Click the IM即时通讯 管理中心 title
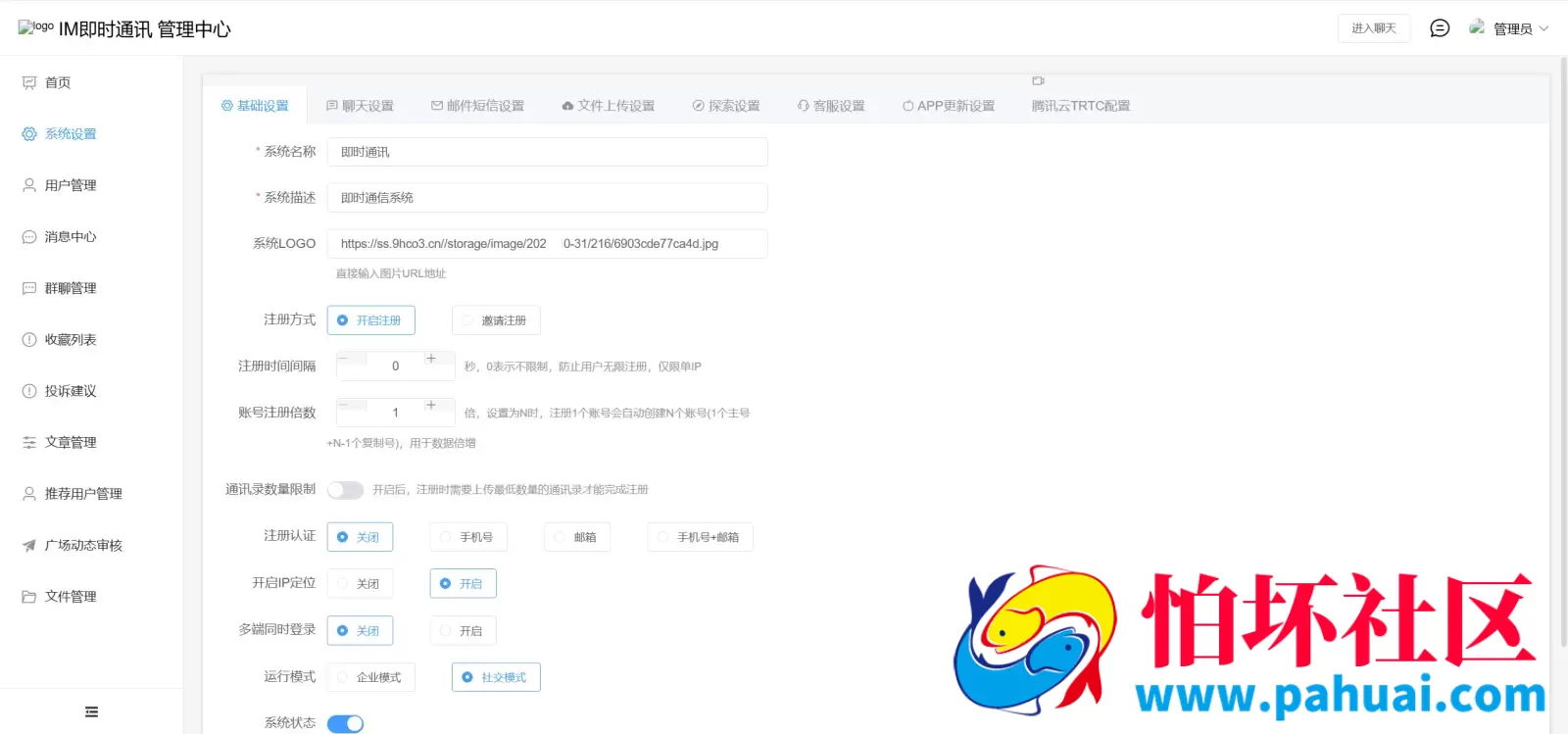The image size is (1568, 734). coord(145,29)
